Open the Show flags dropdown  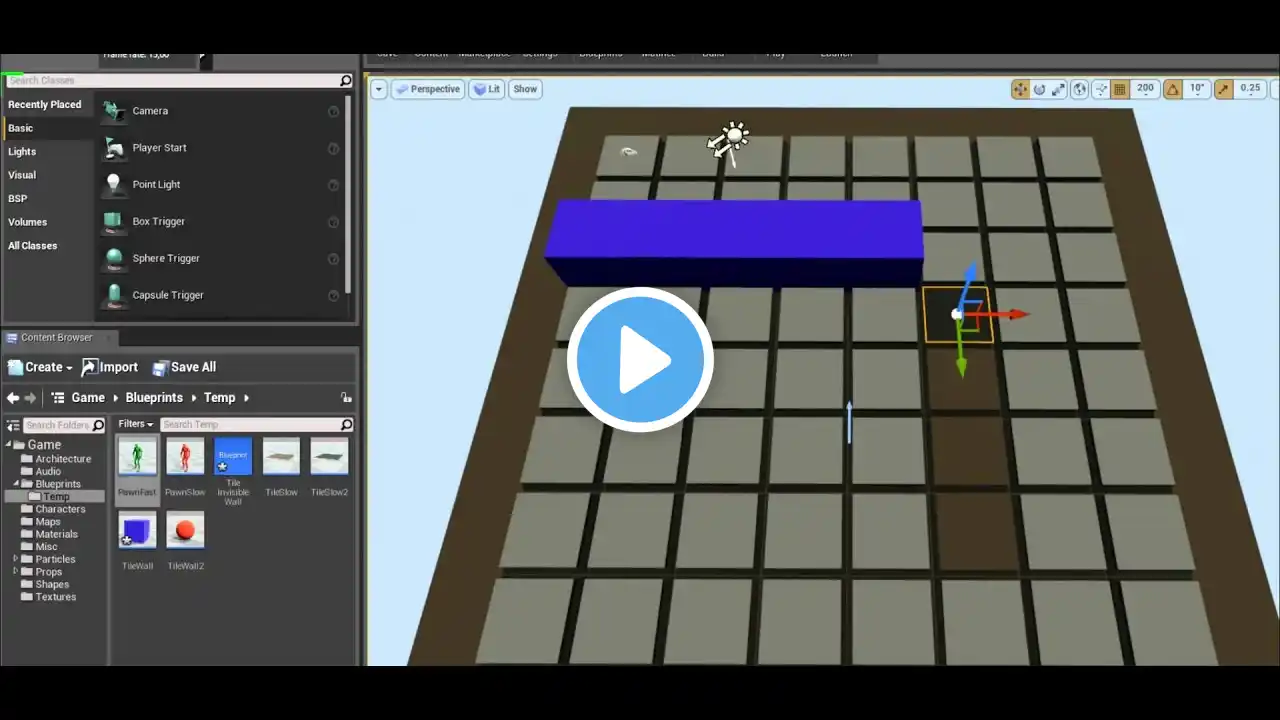pyautogui.click(x=525, y=89)
